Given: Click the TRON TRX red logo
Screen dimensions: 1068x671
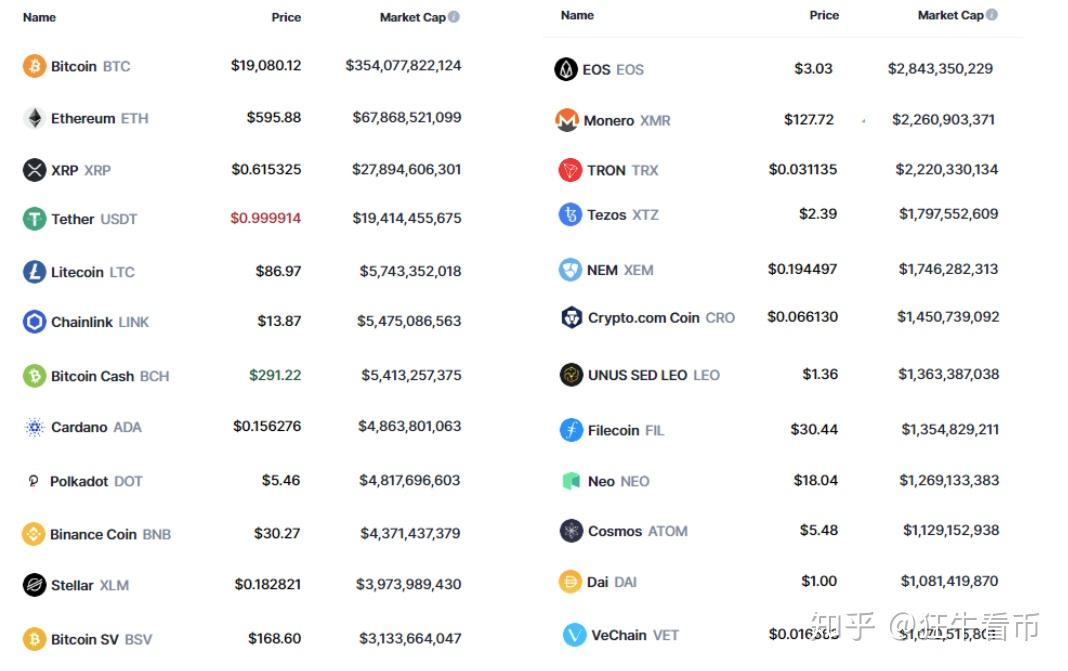Looking at the screenshot, I should pos(568,170).
